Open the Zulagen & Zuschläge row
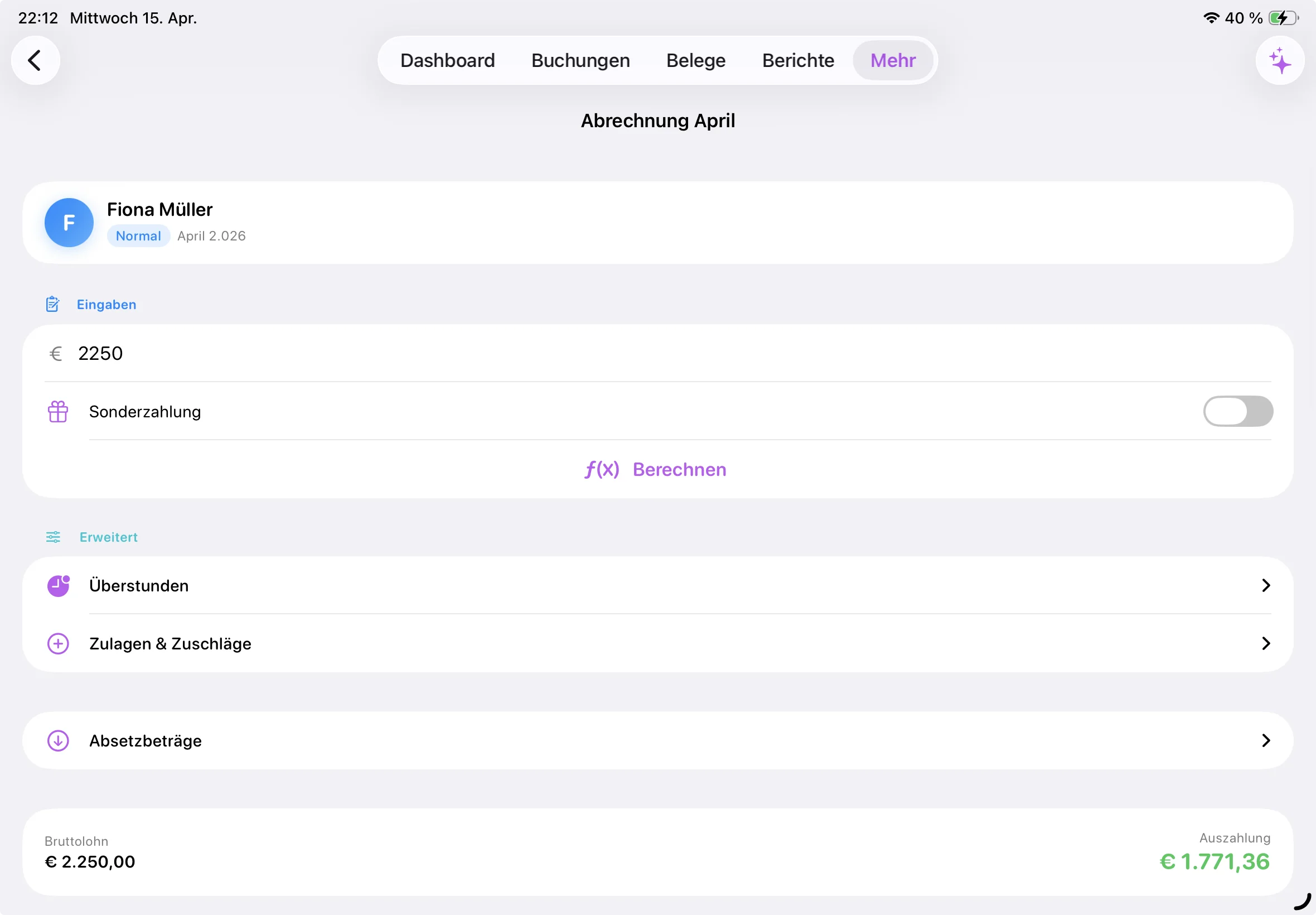This screenshot has width=1316, height=915. (x=657, y=643)
